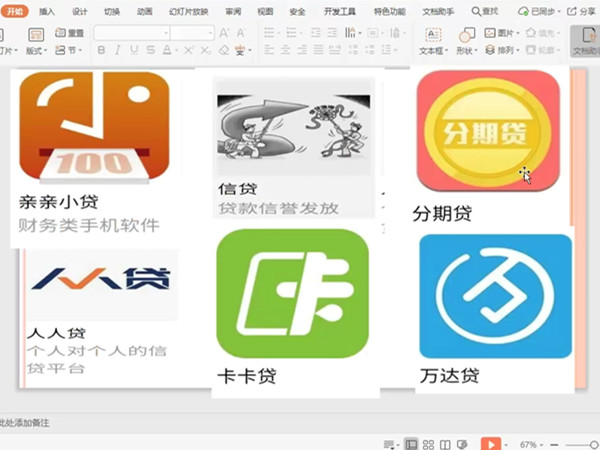Justify text alignment
The image size is (600, 450).
coord(318,50)
